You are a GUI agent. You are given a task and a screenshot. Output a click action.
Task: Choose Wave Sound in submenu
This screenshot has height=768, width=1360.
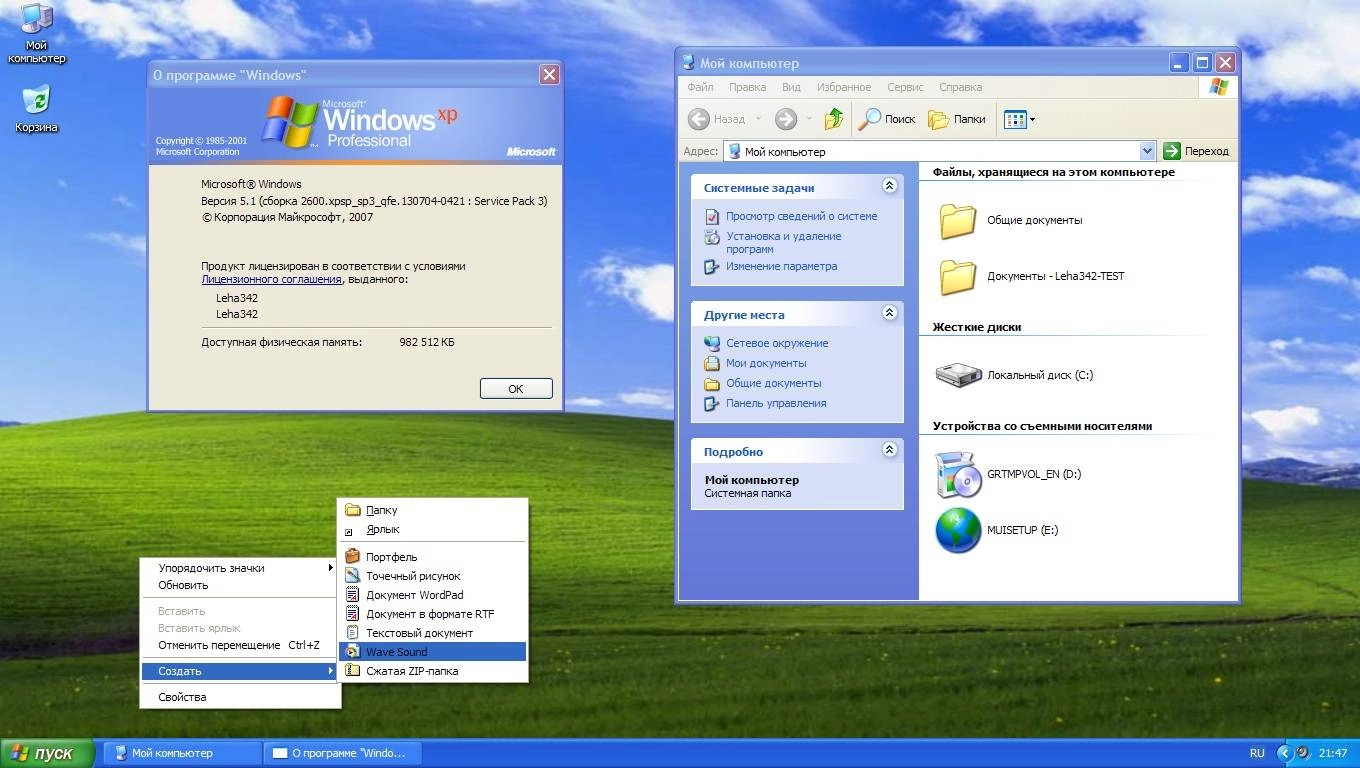(432, 652)
